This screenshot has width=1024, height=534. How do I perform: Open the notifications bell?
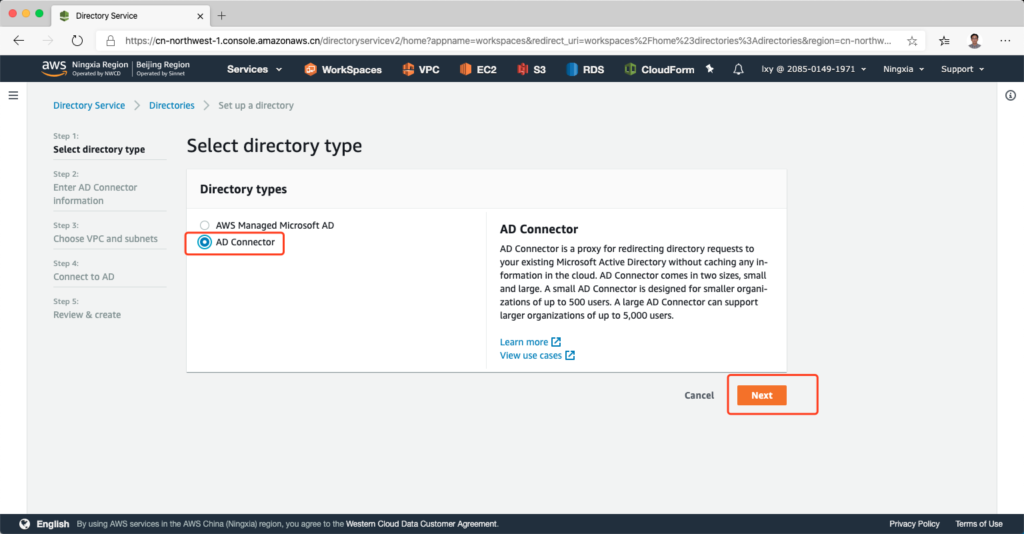(x=738, y=69)
